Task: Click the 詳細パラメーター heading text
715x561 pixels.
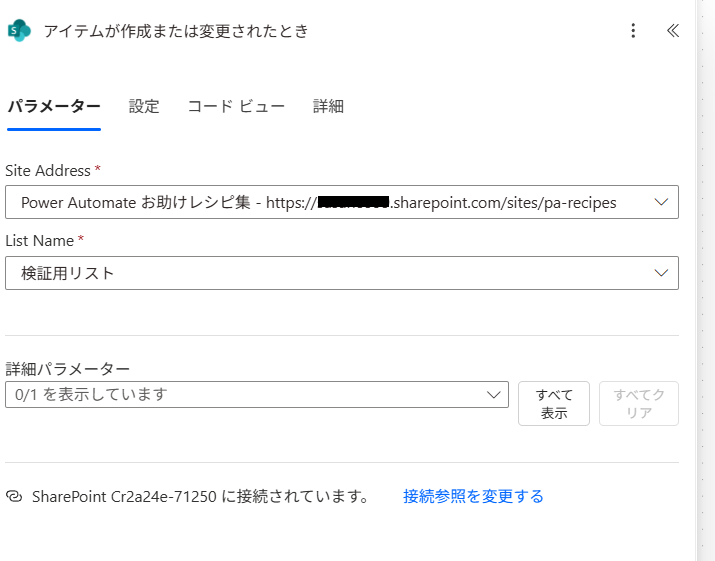Action: 67,369
